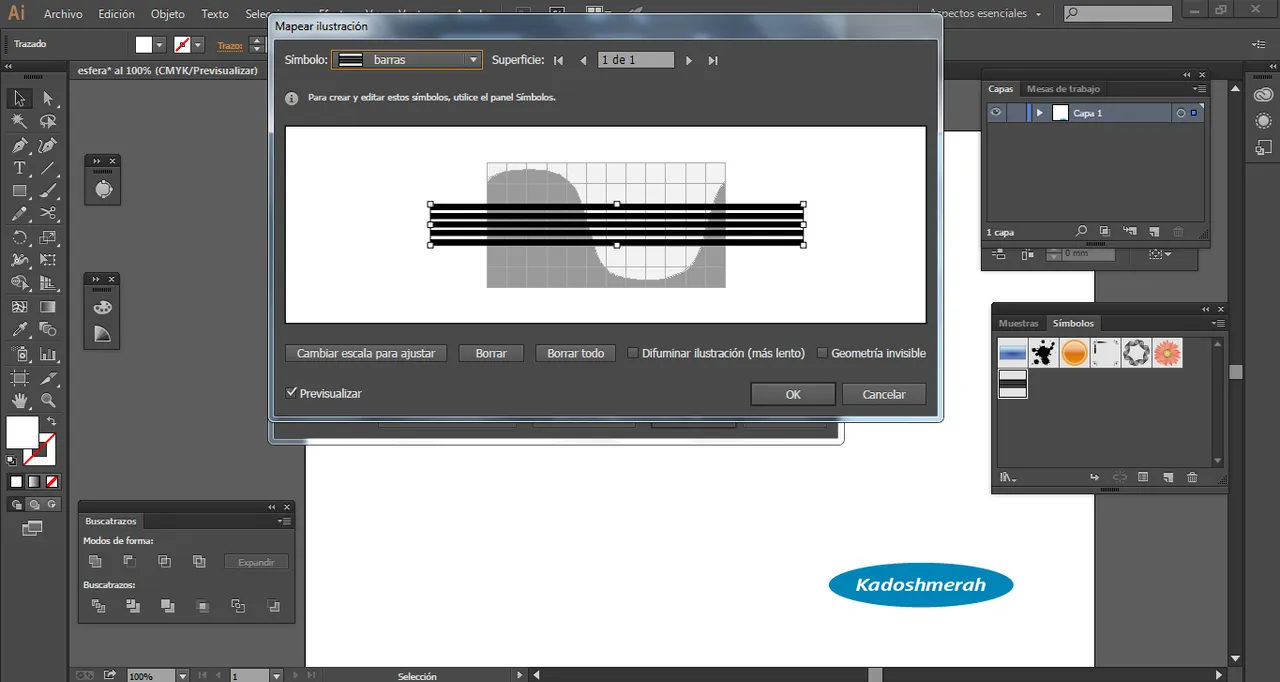Go to last surface in dialog
Image resolution: width=1280 pixels, height=682 pixels.
coord(713,61)
